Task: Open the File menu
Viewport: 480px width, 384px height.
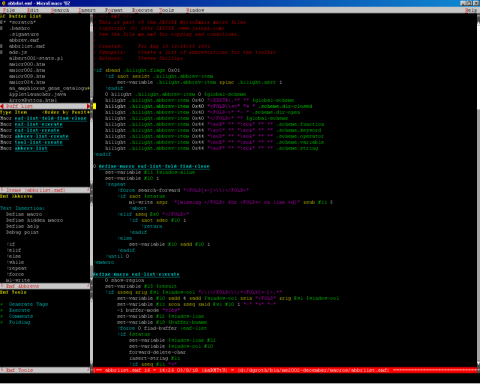Action: (x=9, y=10)
